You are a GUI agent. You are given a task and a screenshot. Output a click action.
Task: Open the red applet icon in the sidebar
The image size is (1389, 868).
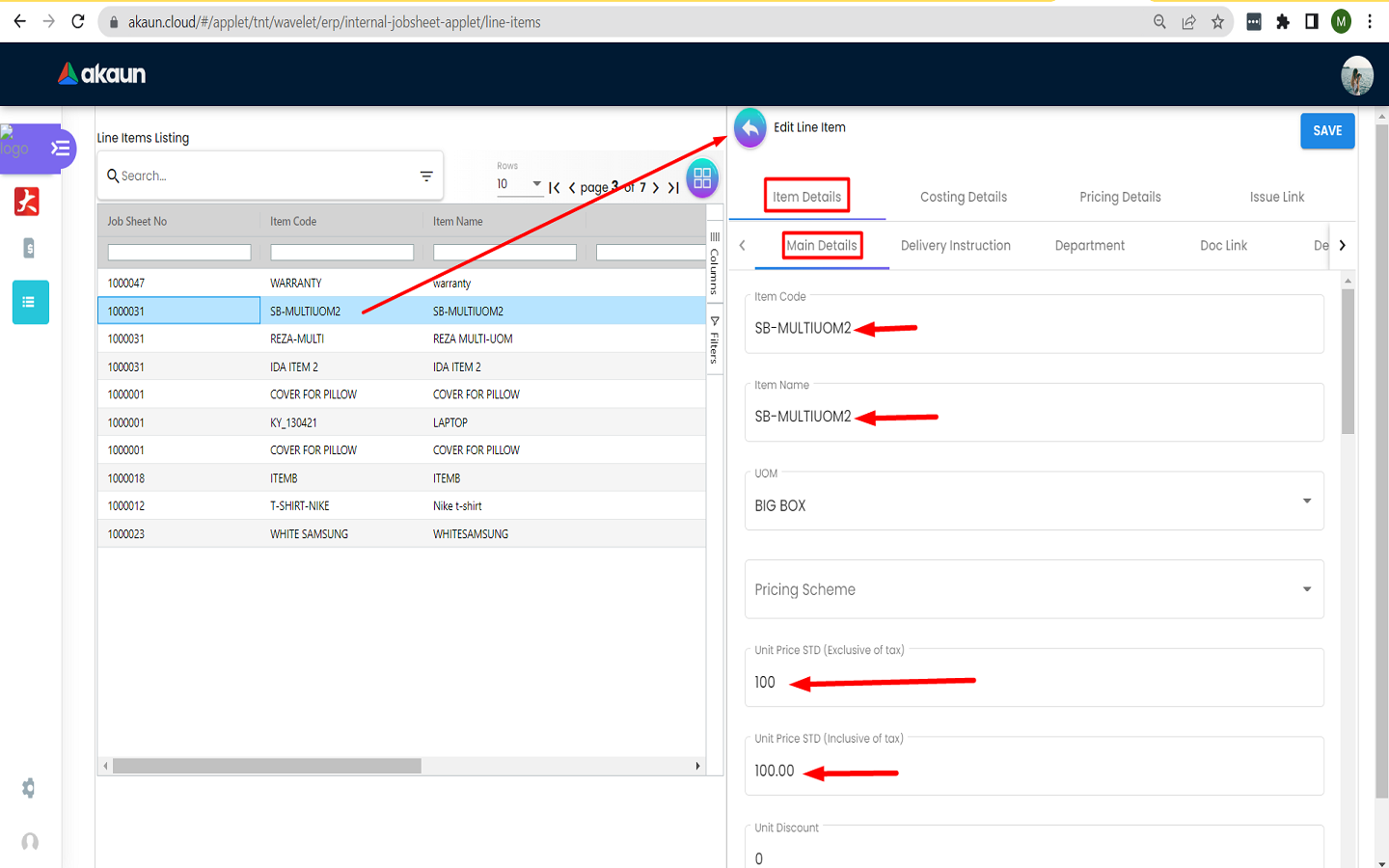pos(27,202)
